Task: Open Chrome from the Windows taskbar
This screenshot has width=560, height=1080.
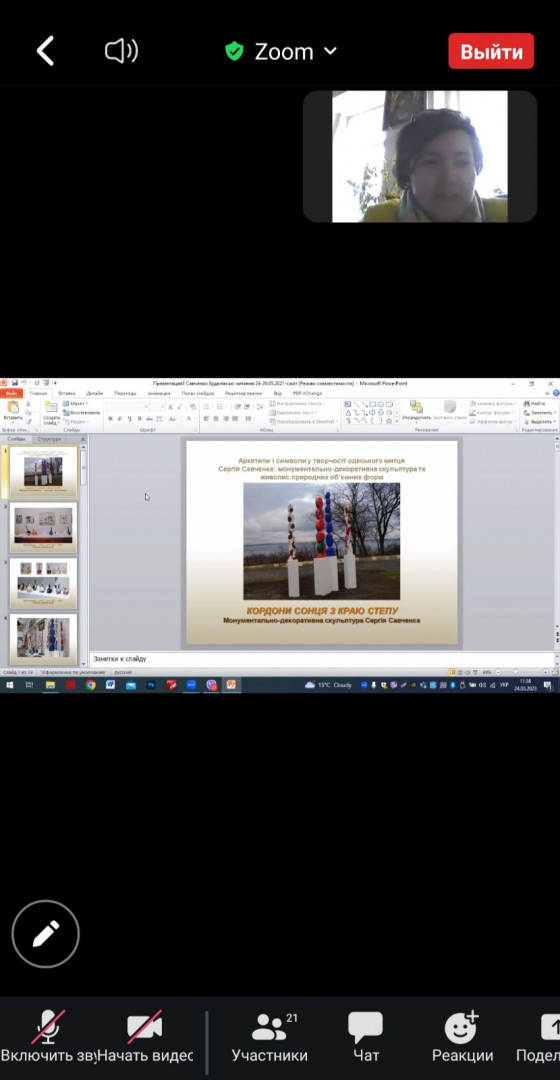Action: click(x=90, y=685)
